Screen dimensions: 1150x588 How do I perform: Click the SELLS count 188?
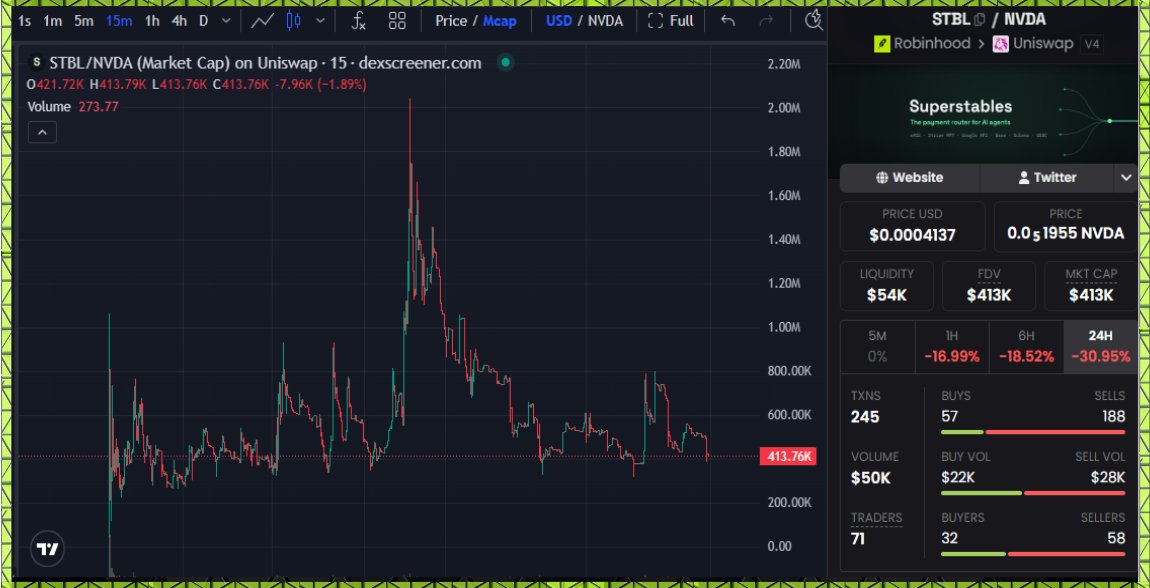[1113, 416]
